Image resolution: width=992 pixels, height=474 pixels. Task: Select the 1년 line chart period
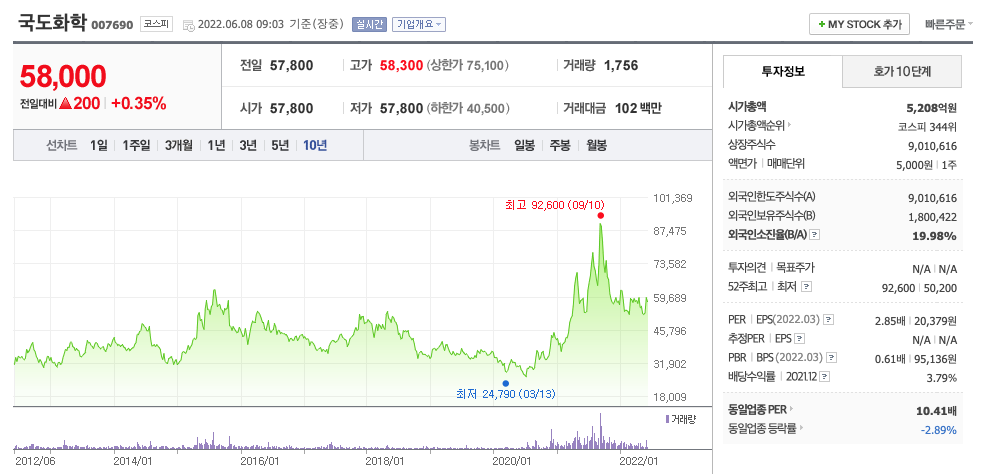point(216,145)
